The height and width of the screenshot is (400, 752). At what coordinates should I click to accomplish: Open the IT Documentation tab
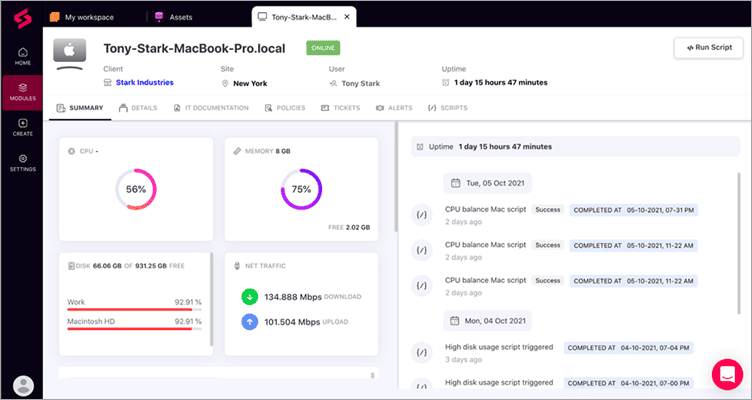pos(212,106)
